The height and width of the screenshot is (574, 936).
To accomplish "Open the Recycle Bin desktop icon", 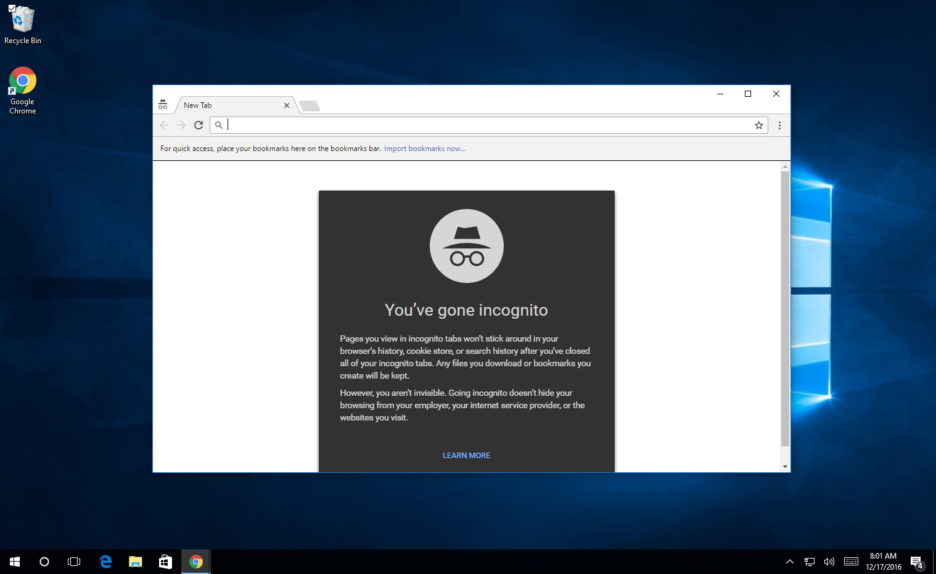I will tap(22, 24).
